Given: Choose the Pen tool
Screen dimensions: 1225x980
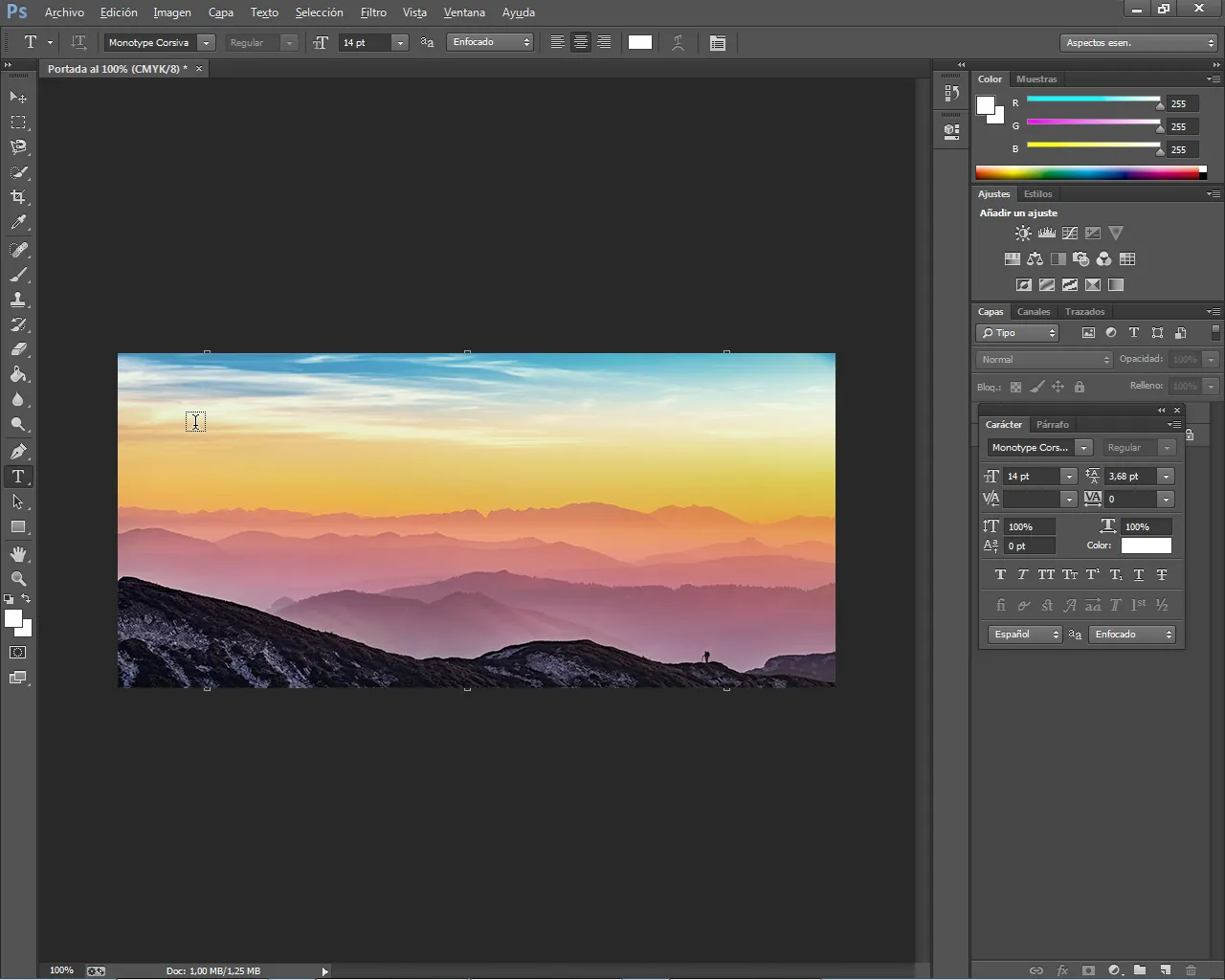Looking at the screenshot, I should 18,451.
